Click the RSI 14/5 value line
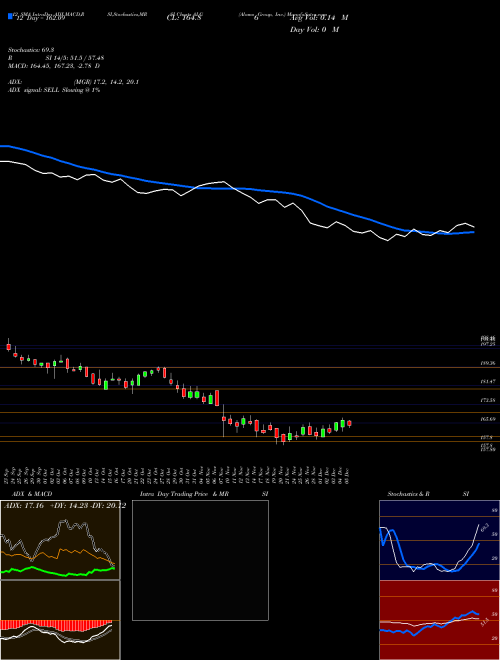This screenshot has width=500, height=660. click(56, 58)
